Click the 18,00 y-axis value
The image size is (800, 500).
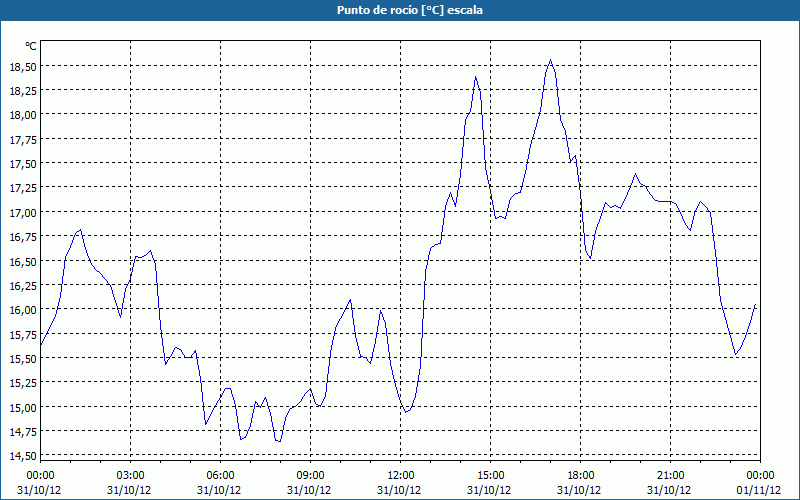pyautogui.click(x=23, y=115)
